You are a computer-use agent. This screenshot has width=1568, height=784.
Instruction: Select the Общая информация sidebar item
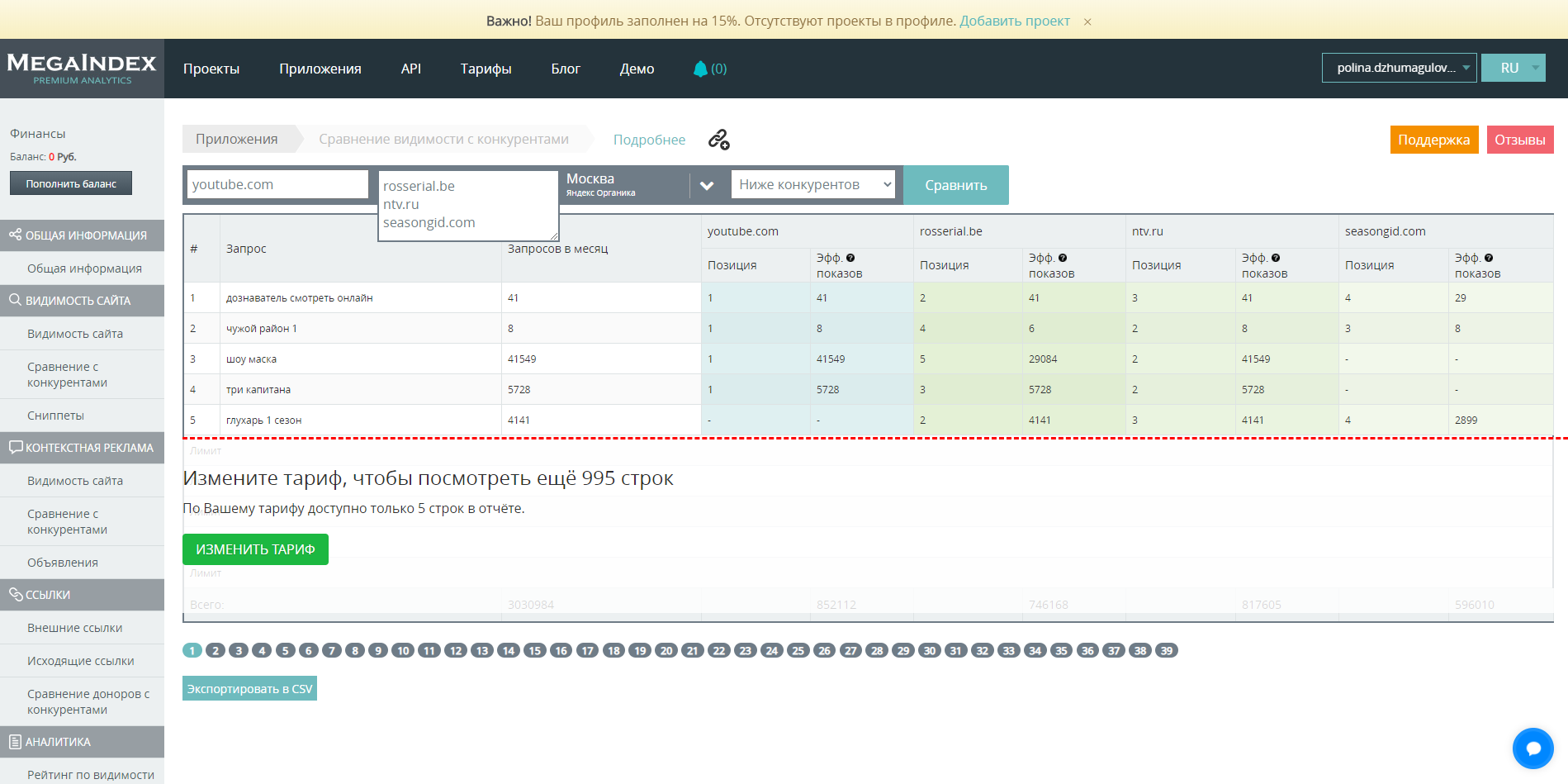tap(84, 268)
